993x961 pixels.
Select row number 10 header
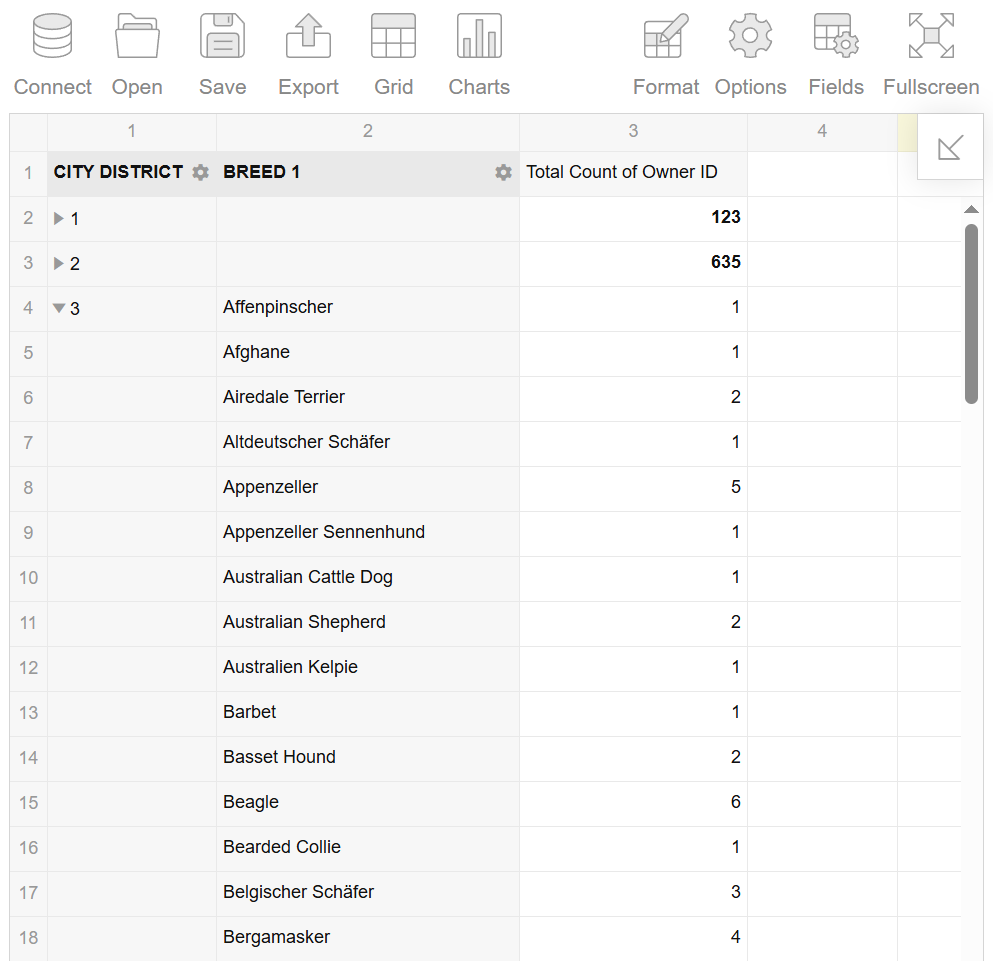28,578
